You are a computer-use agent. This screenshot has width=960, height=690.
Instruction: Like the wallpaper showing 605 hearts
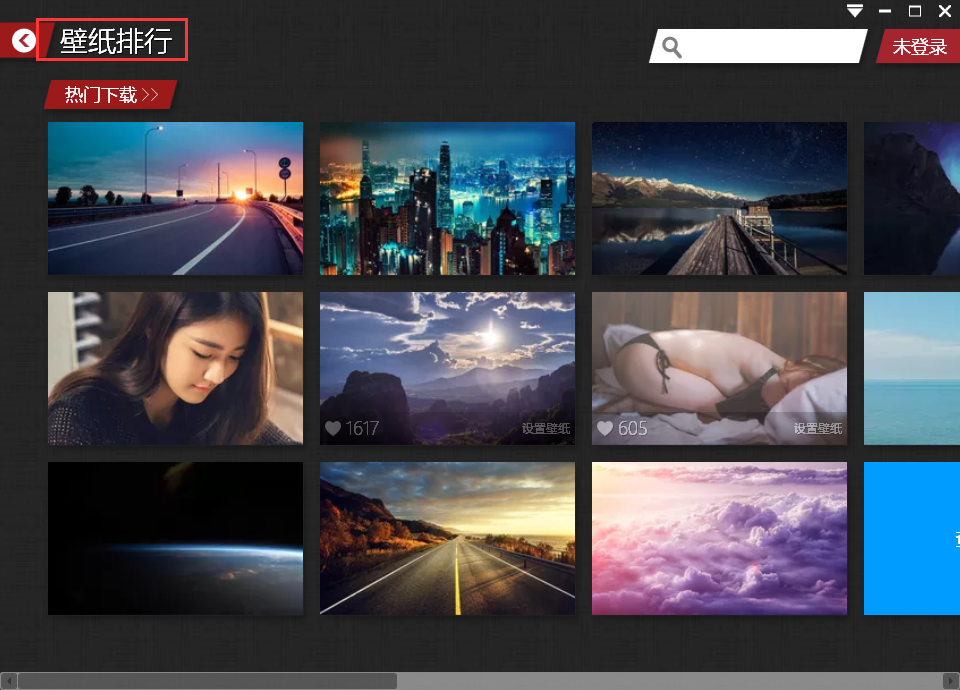[603, 428]
